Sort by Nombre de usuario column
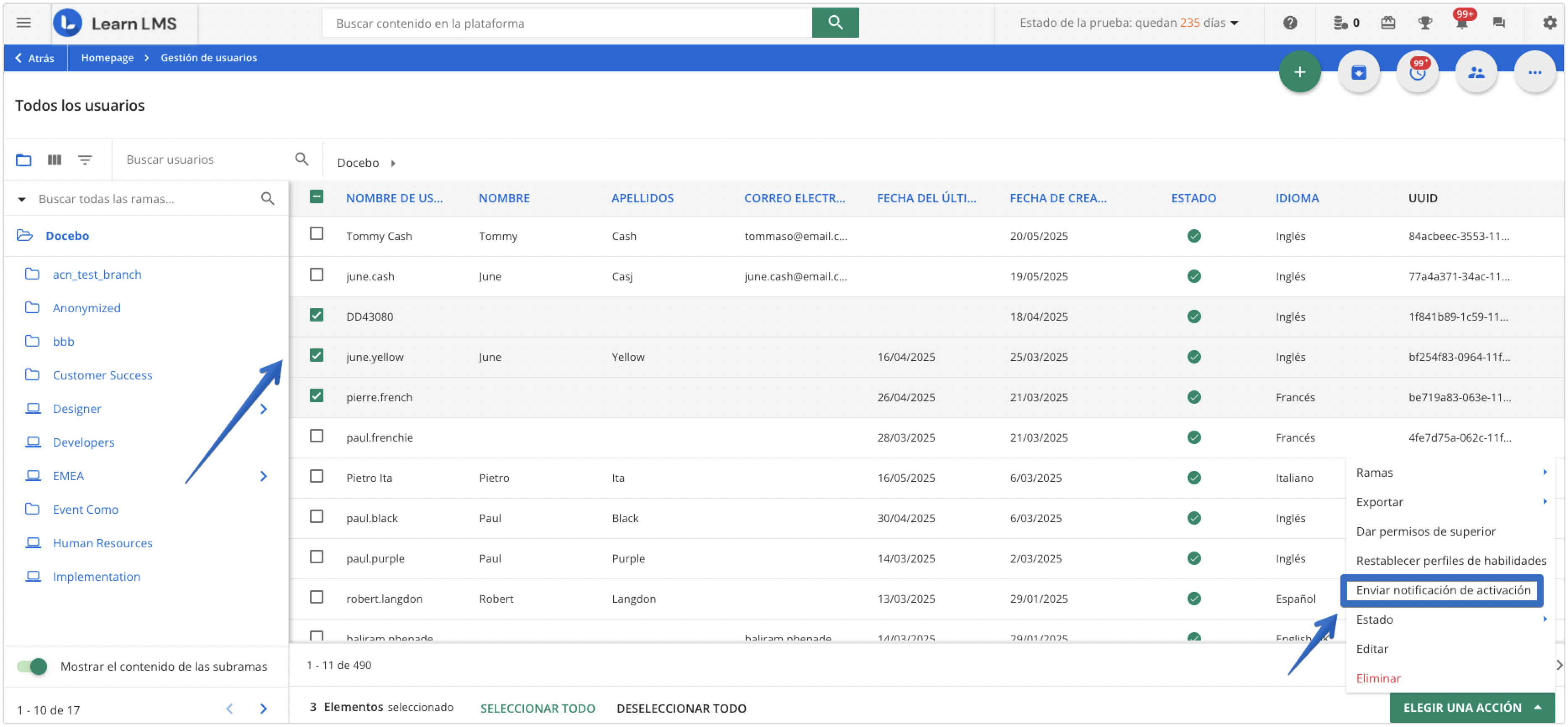This screenshot has height=727, width=1568. coord(394,198)
